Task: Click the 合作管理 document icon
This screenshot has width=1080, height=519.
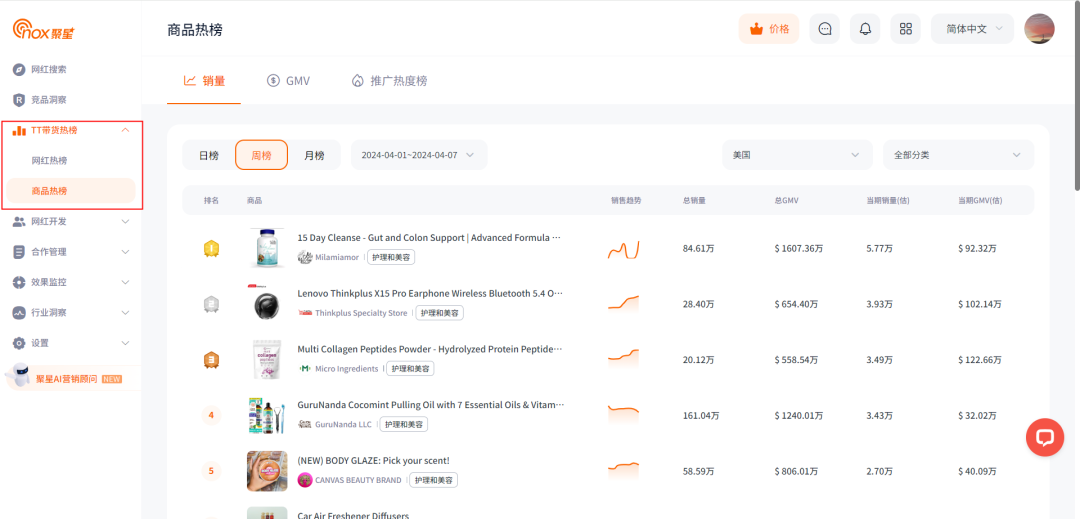Action: click(19, 252)
